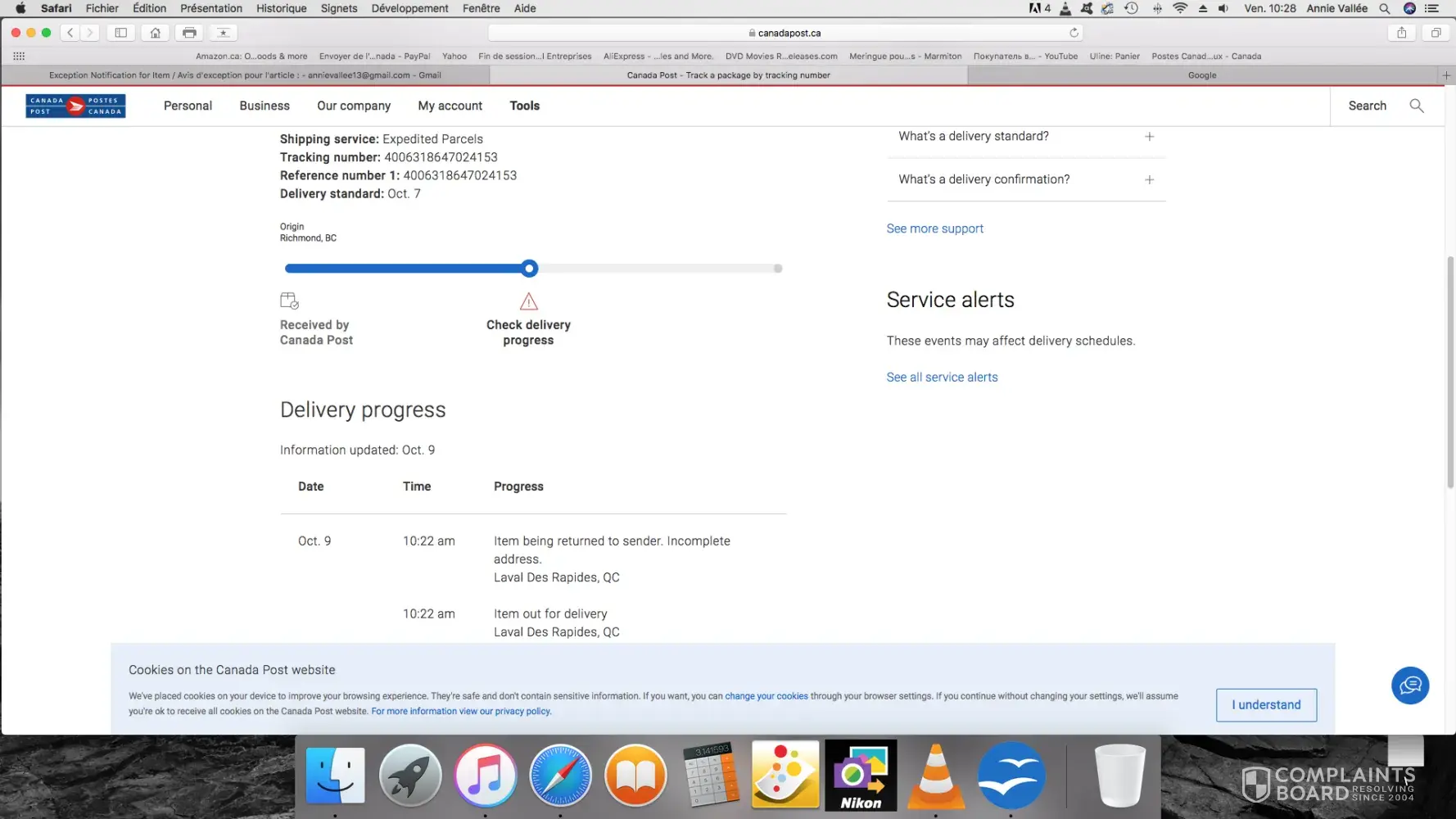Open VLC from the dock
1456x819 pixels.
pyautogui.click(x=935, y=776)
